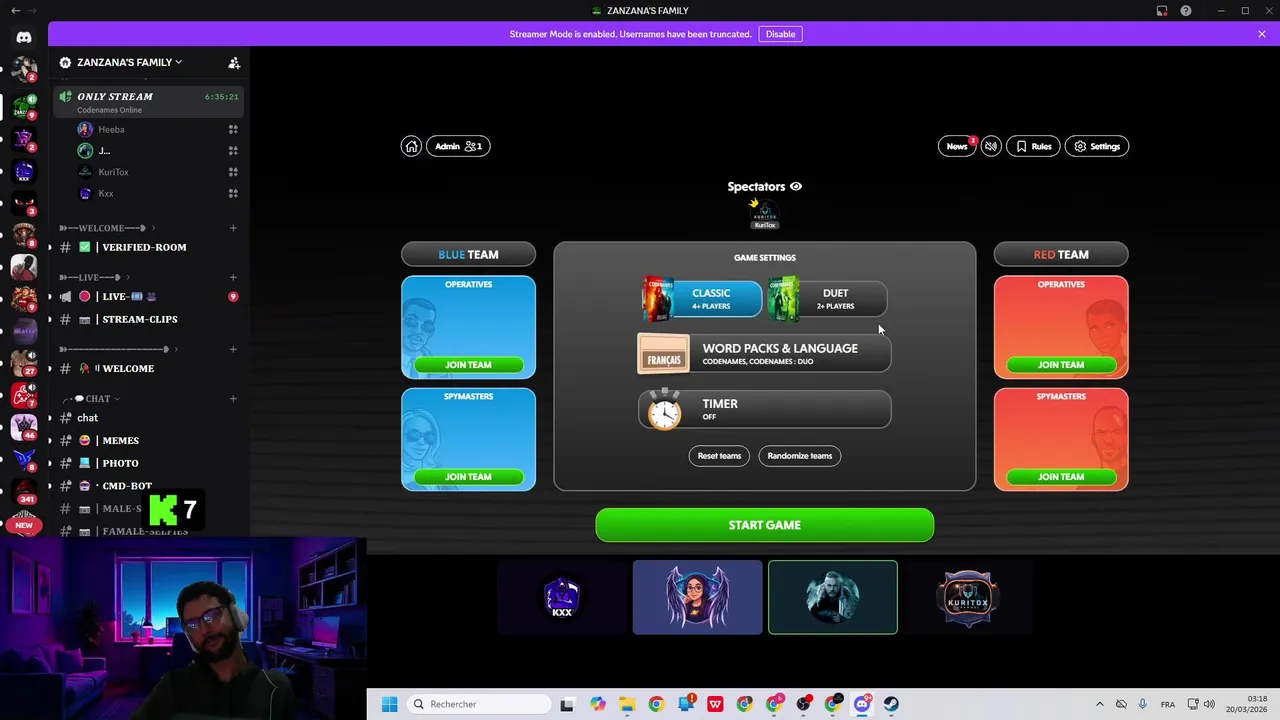The width and height of the screenshot is (1280, 720).
Task: Collapse the LIVE category
Action: pos(96,277)
